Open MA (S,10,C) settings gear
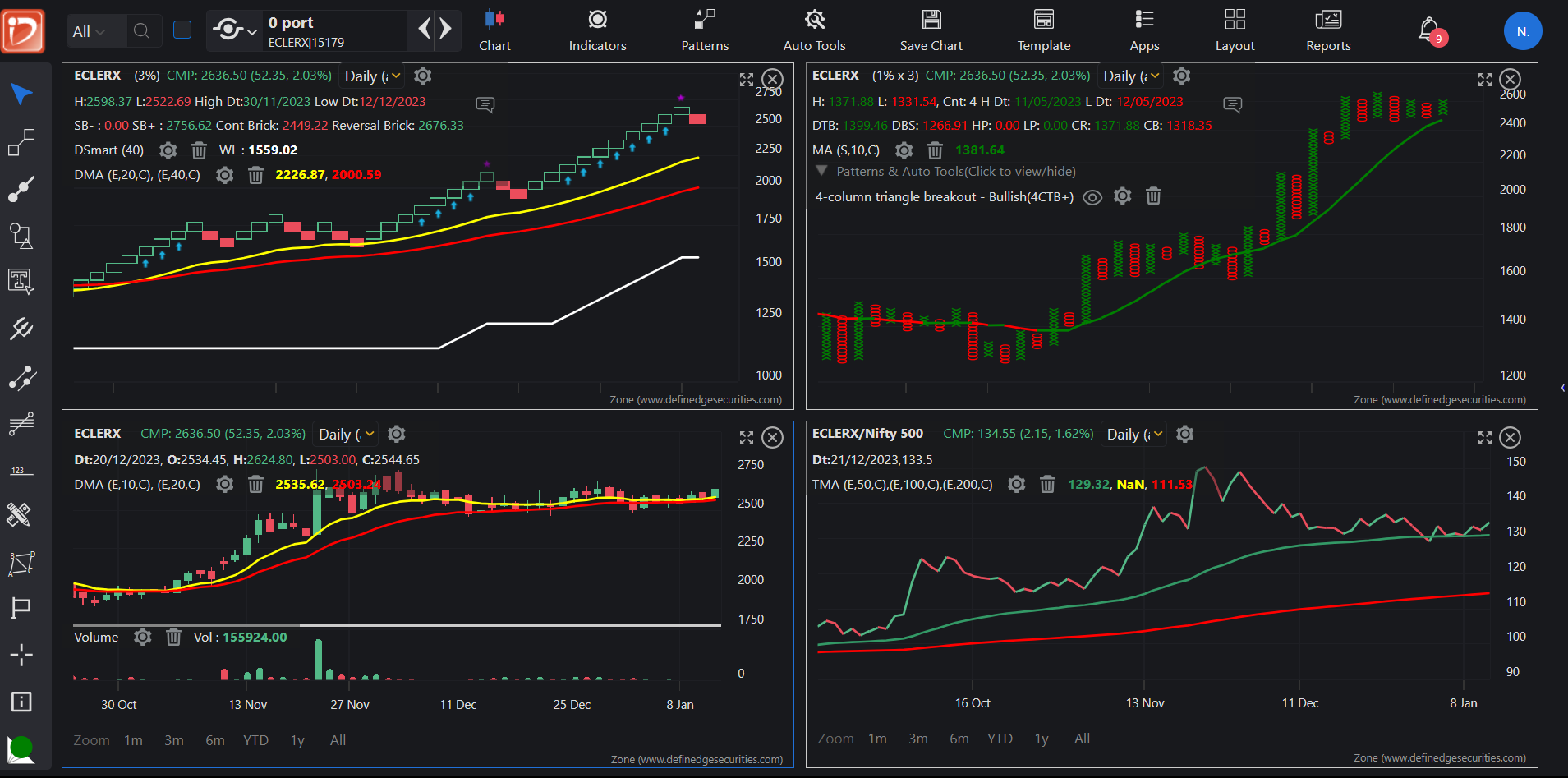The height and width of the screenshot is (778, 1568). [x=904, y=150]
